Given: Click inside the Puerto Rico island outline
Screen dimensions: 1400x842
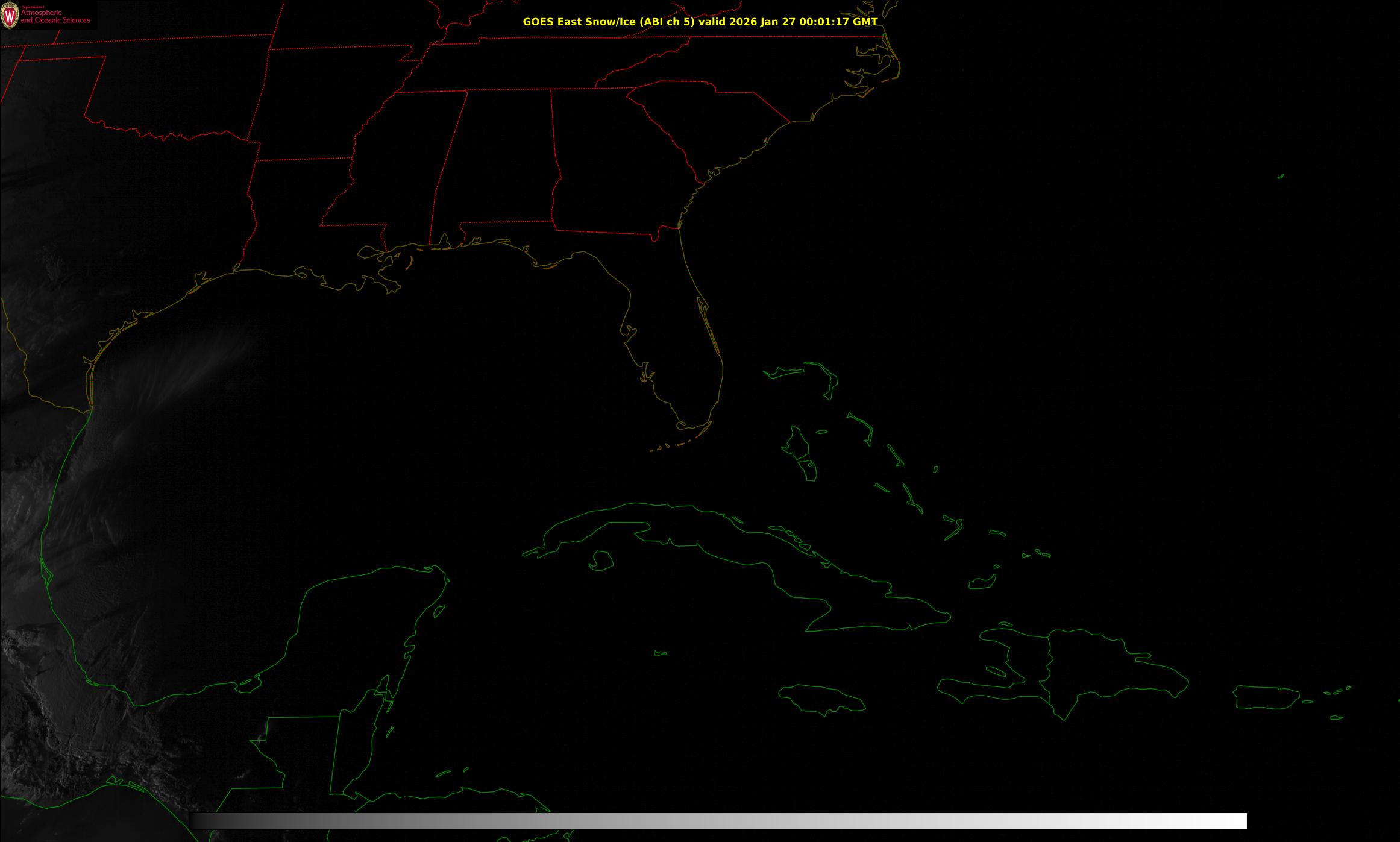Looking at the screenshot, I should pos(1266,697).
